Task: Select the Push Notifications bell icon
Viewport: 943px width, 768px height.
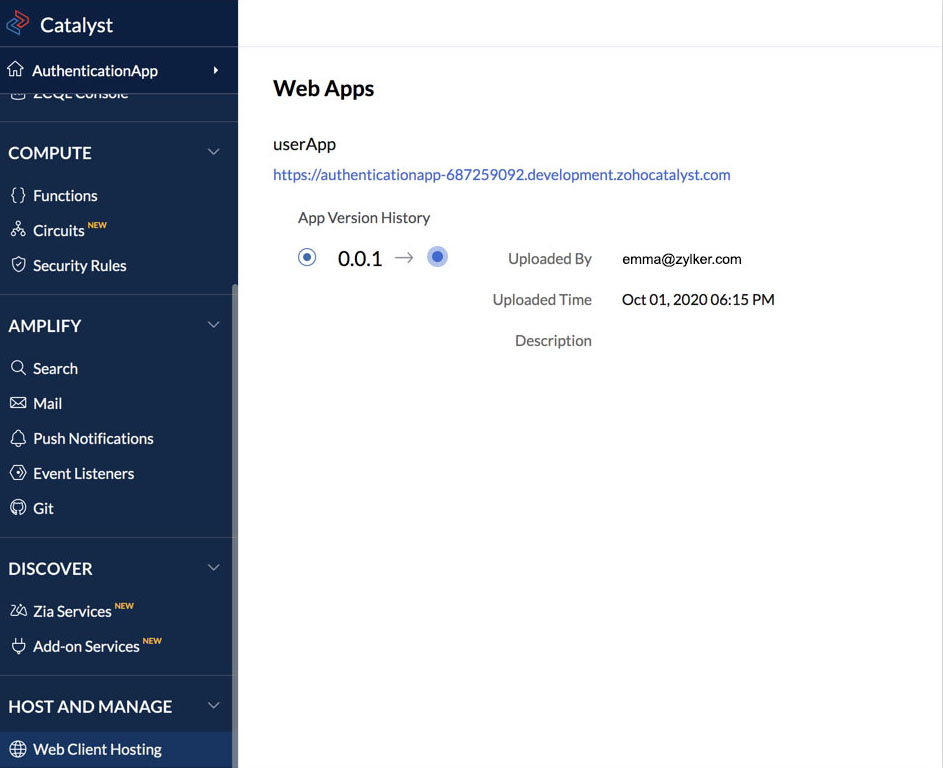Action: 17,438
